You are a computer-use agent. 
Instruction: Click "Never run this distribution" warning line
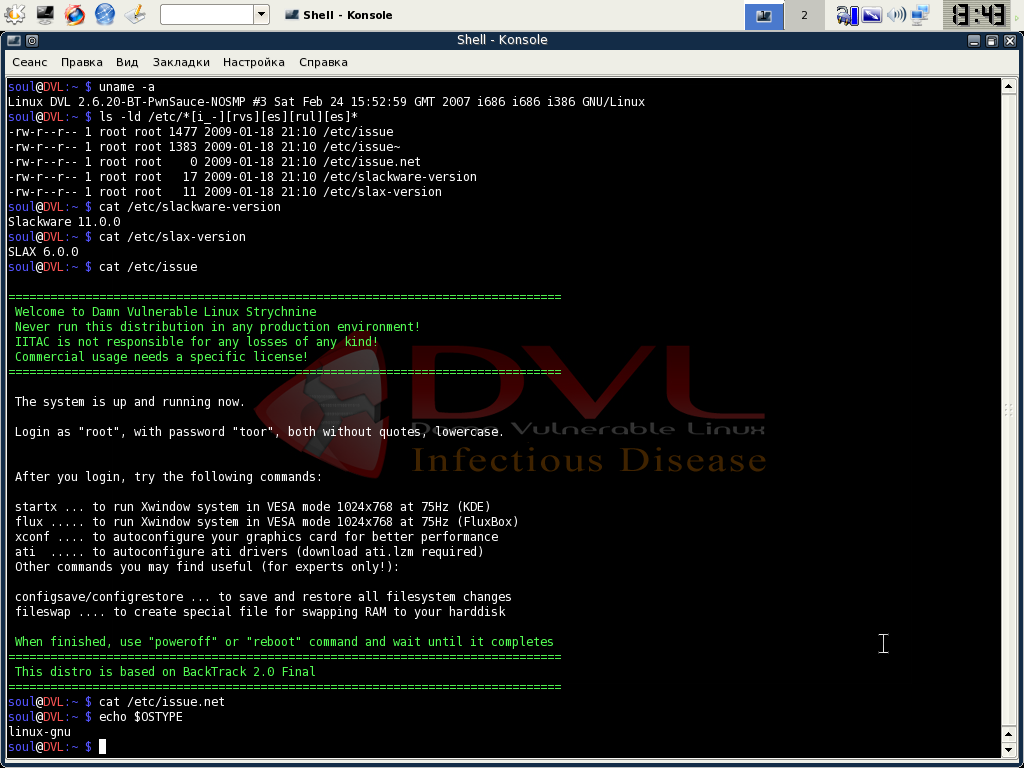(x=217, y=327)
